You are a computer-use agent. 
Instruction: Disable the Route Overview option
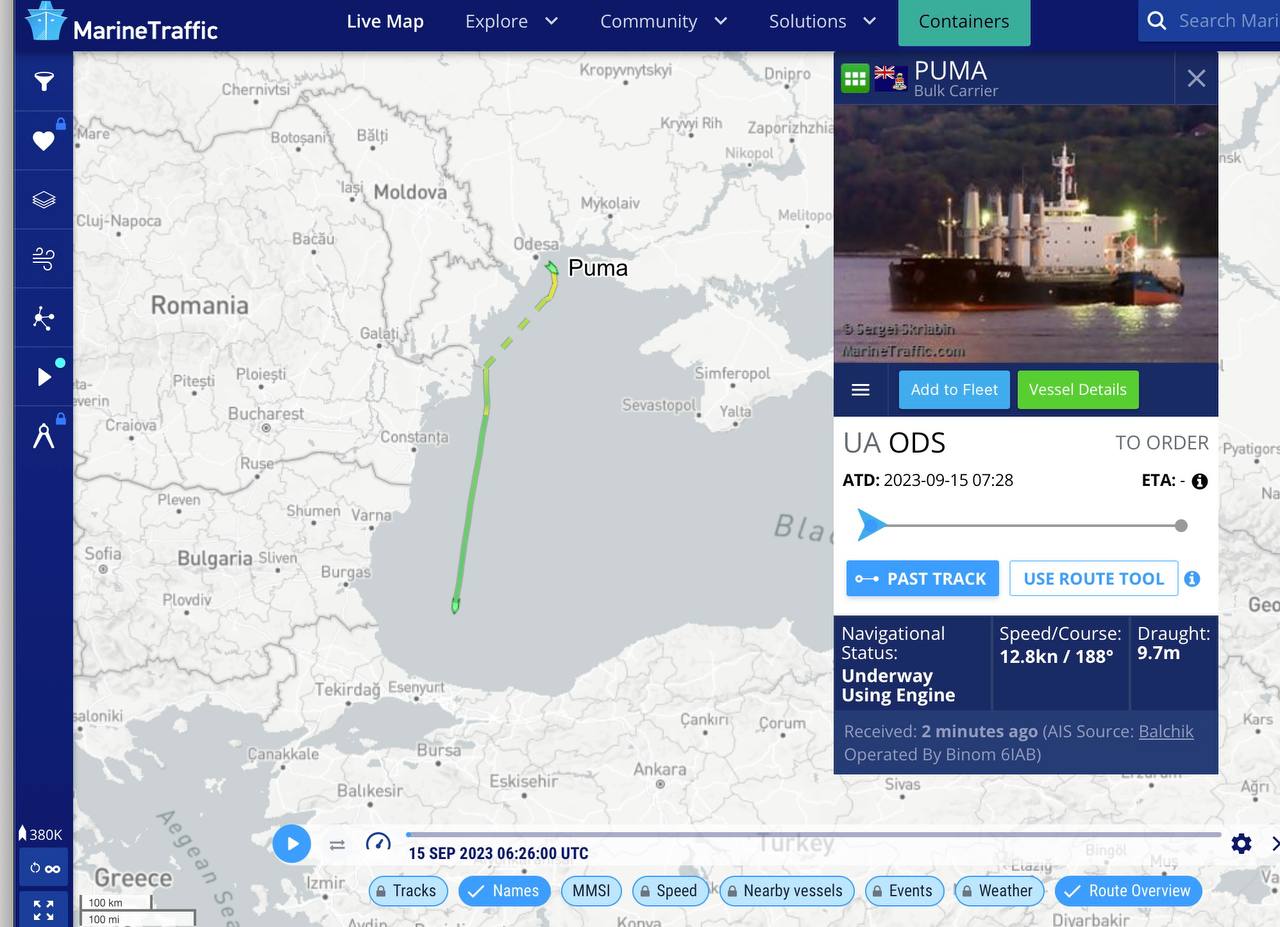(1128, 891)
